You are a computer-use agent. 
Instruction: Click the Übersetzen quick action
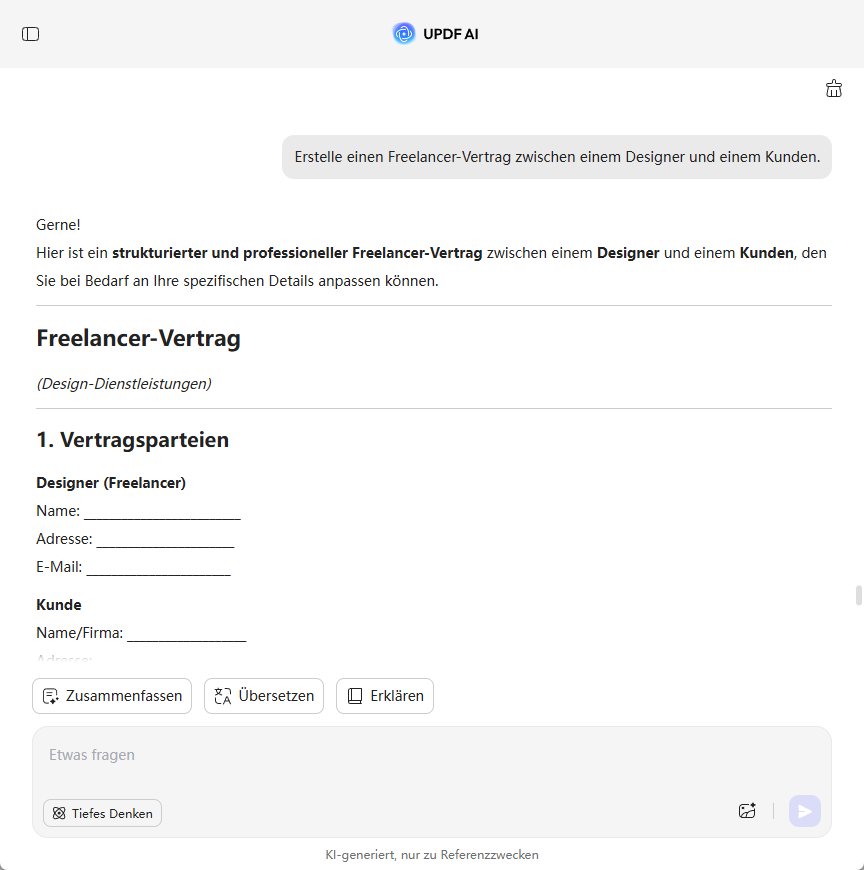click(x=264, y=696)
